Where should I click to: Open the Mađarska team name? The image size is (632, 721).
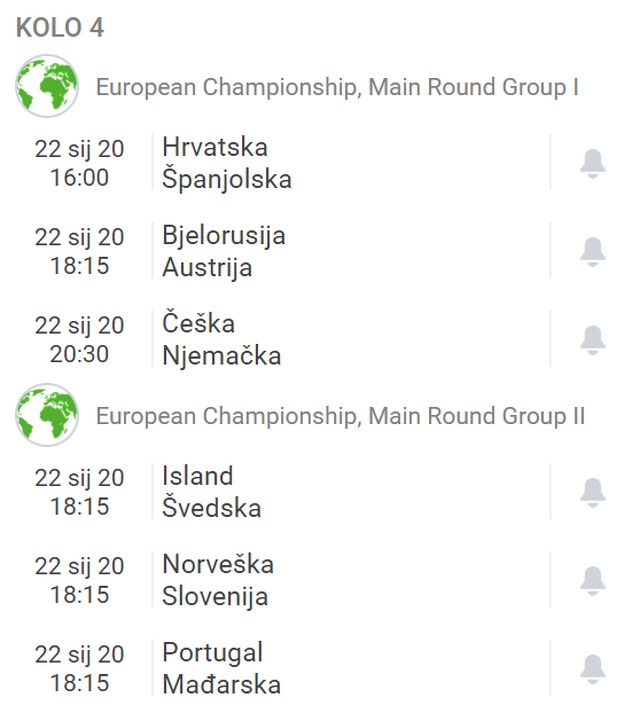(221, 685)
